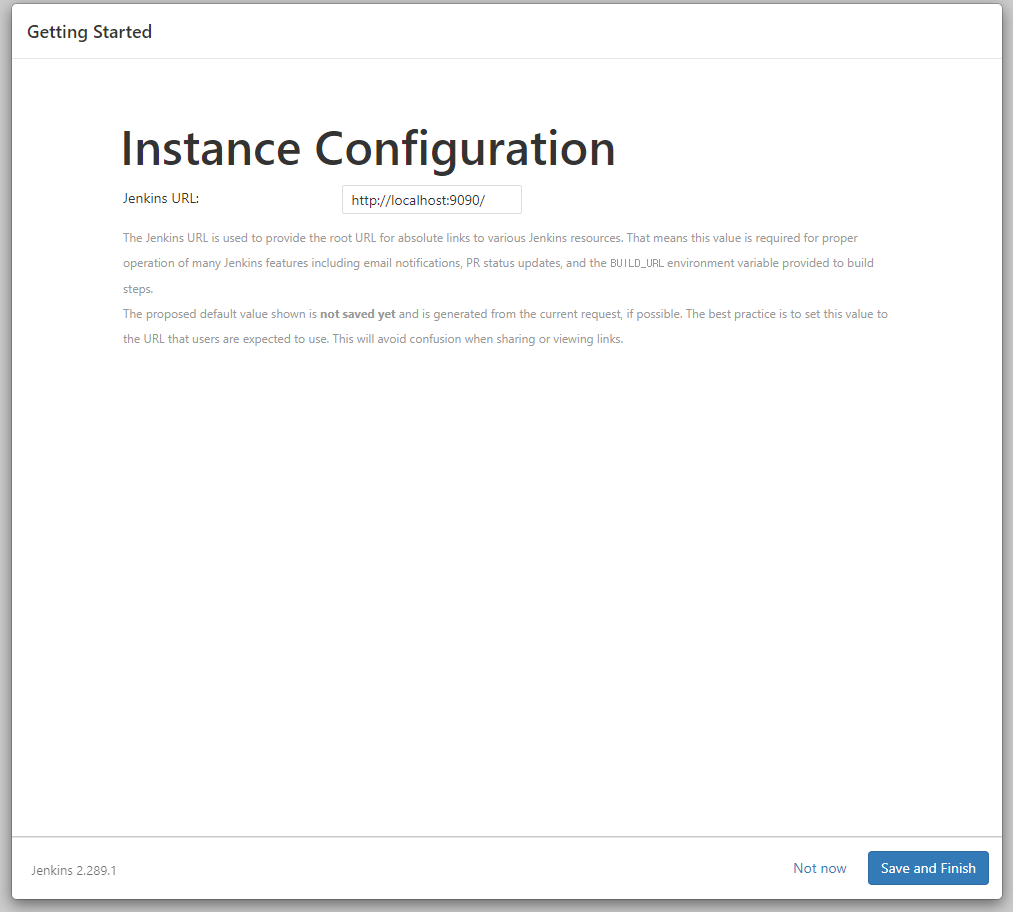Click the Getting Started title text
Screen dimensions: 1013x912
coord(89,32)
